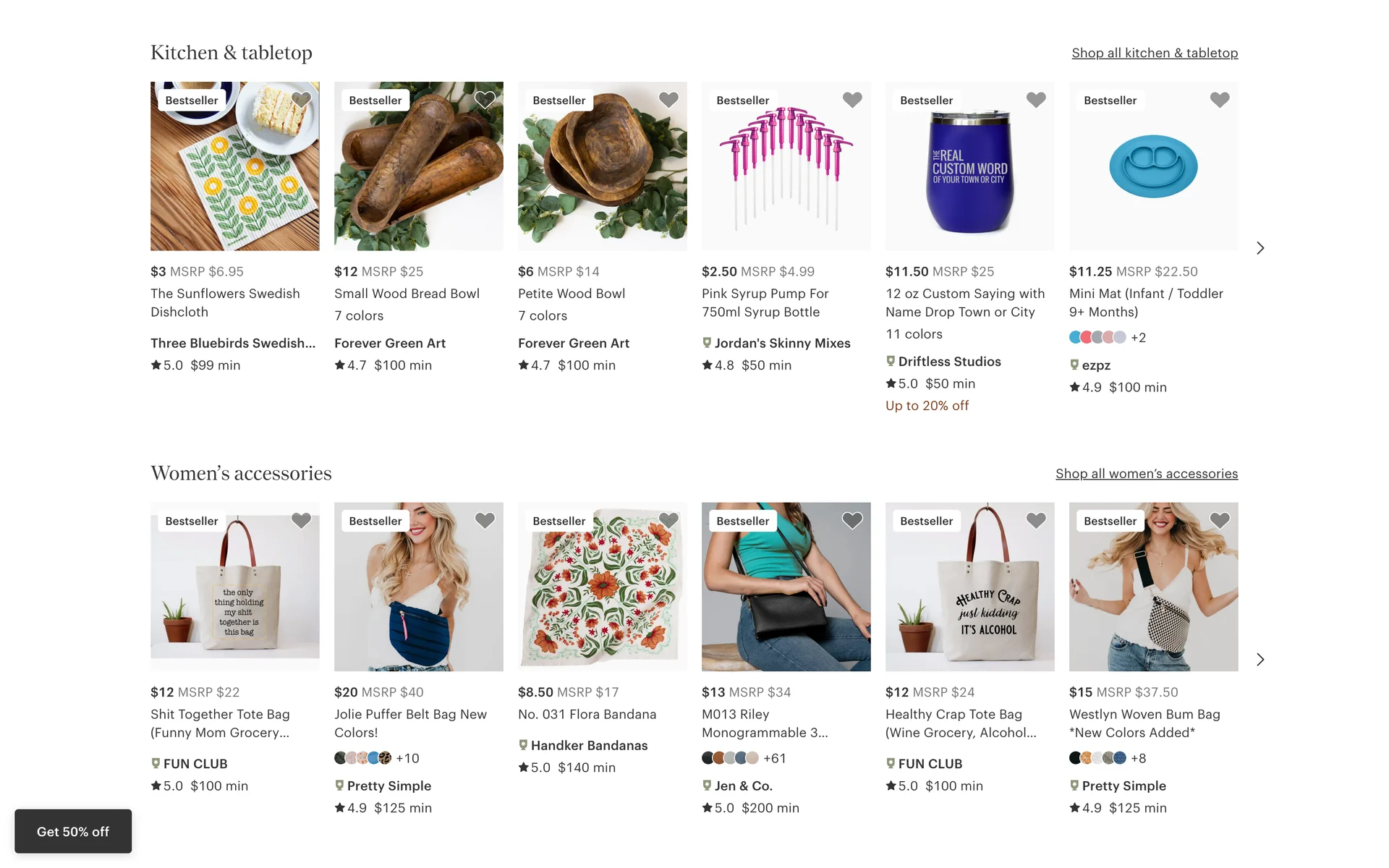The width and height of the screenshot is (1389, 868).
Task: Favorite the Sunflowers Swedish Dishcloth heart
Action: point(301,100)
